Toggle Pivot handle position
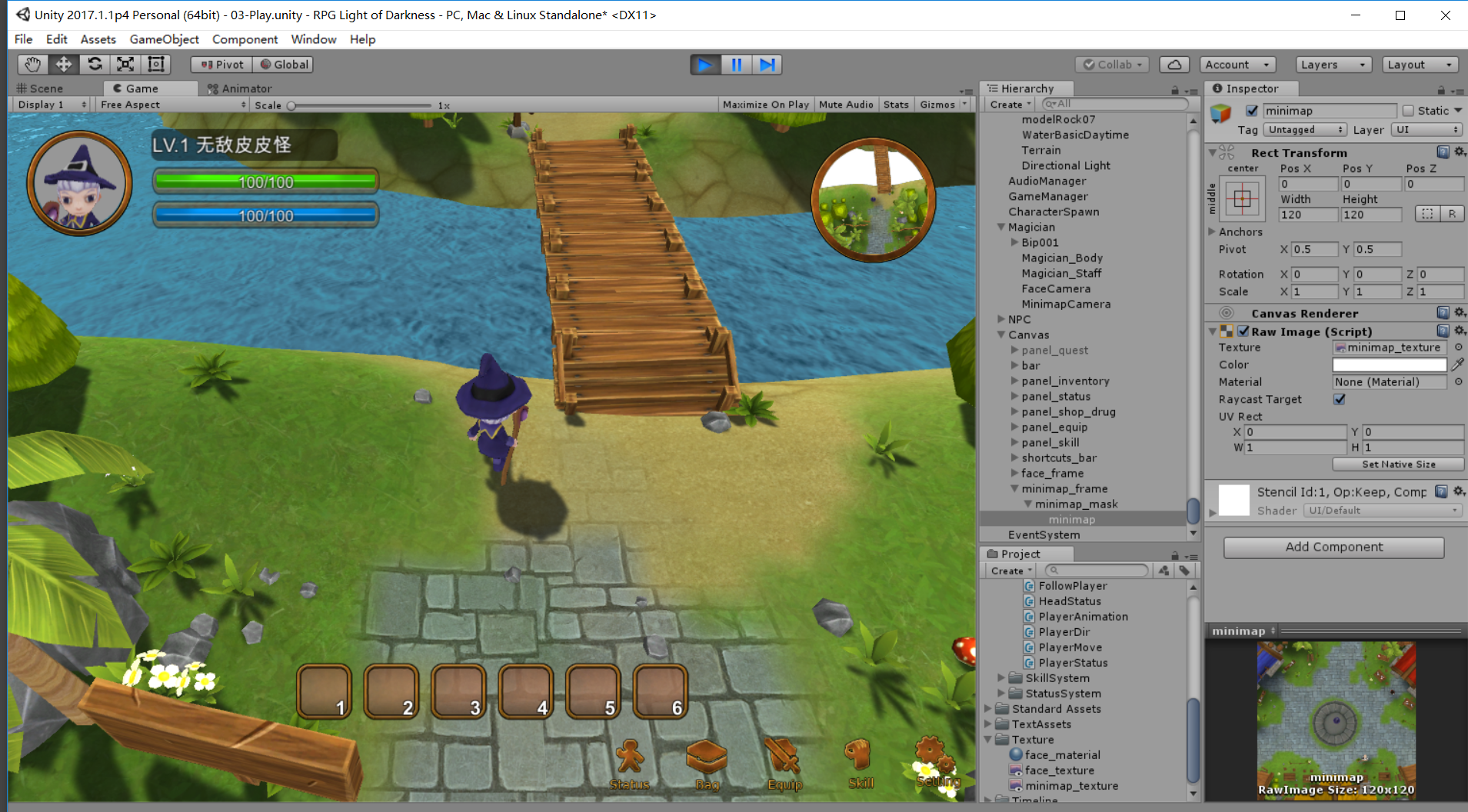The width and height of the screenshot is (1468, 812). 221,65
